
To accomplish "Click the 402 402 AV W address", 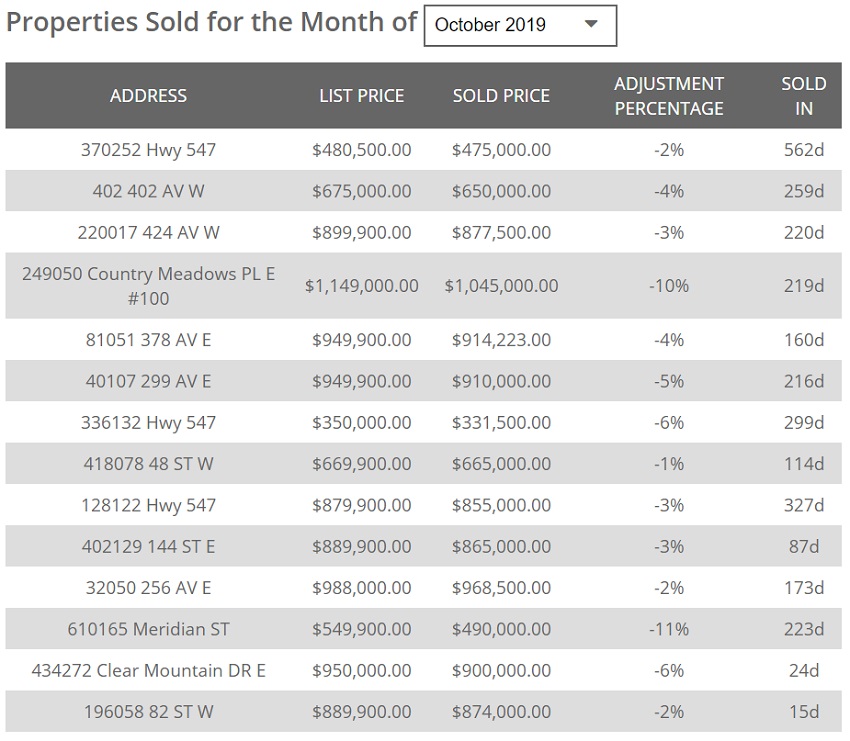I will coord(148,191).
